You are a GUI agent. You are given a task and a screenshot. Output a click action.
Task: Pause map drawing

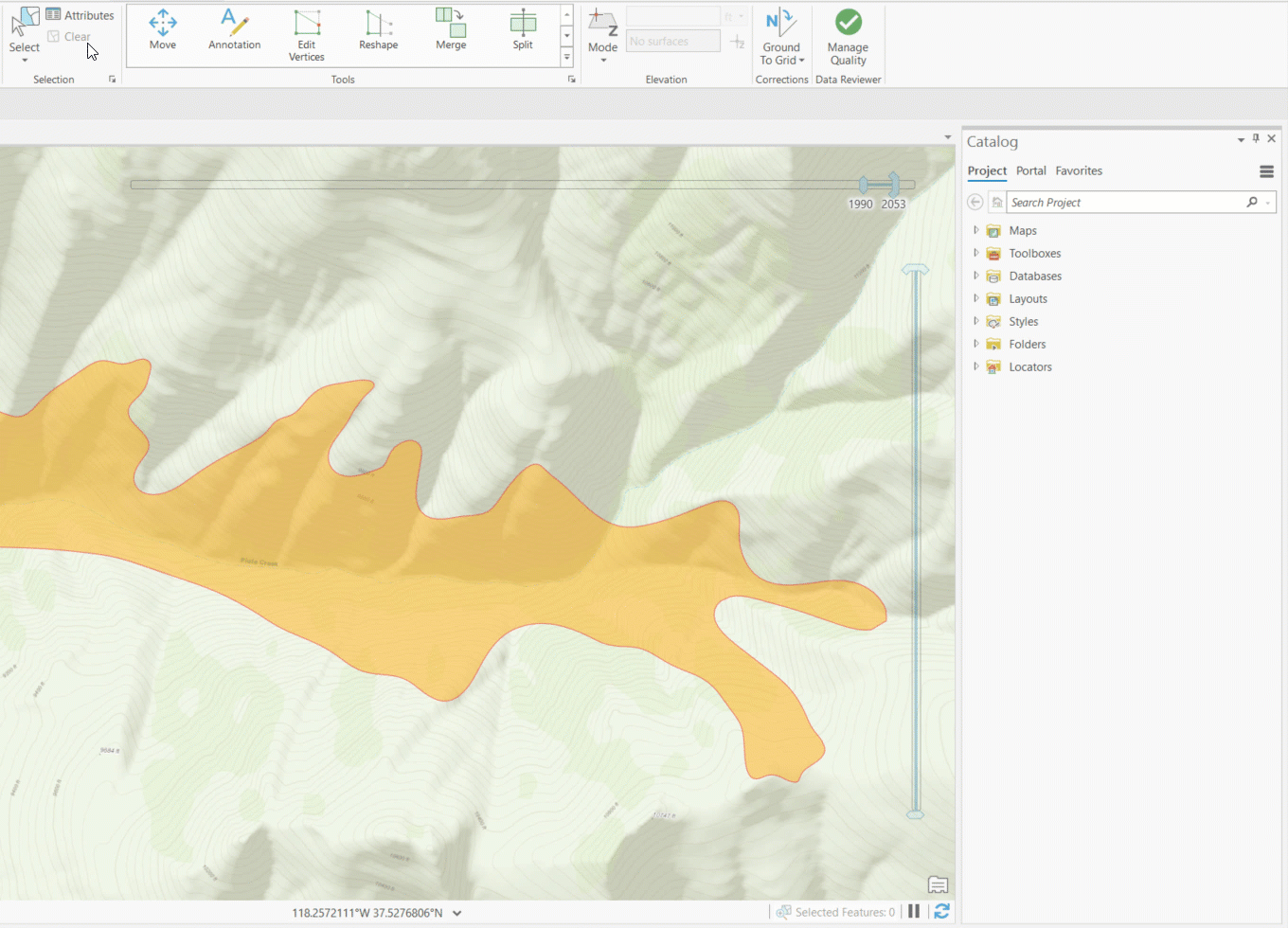coord(914,911)
